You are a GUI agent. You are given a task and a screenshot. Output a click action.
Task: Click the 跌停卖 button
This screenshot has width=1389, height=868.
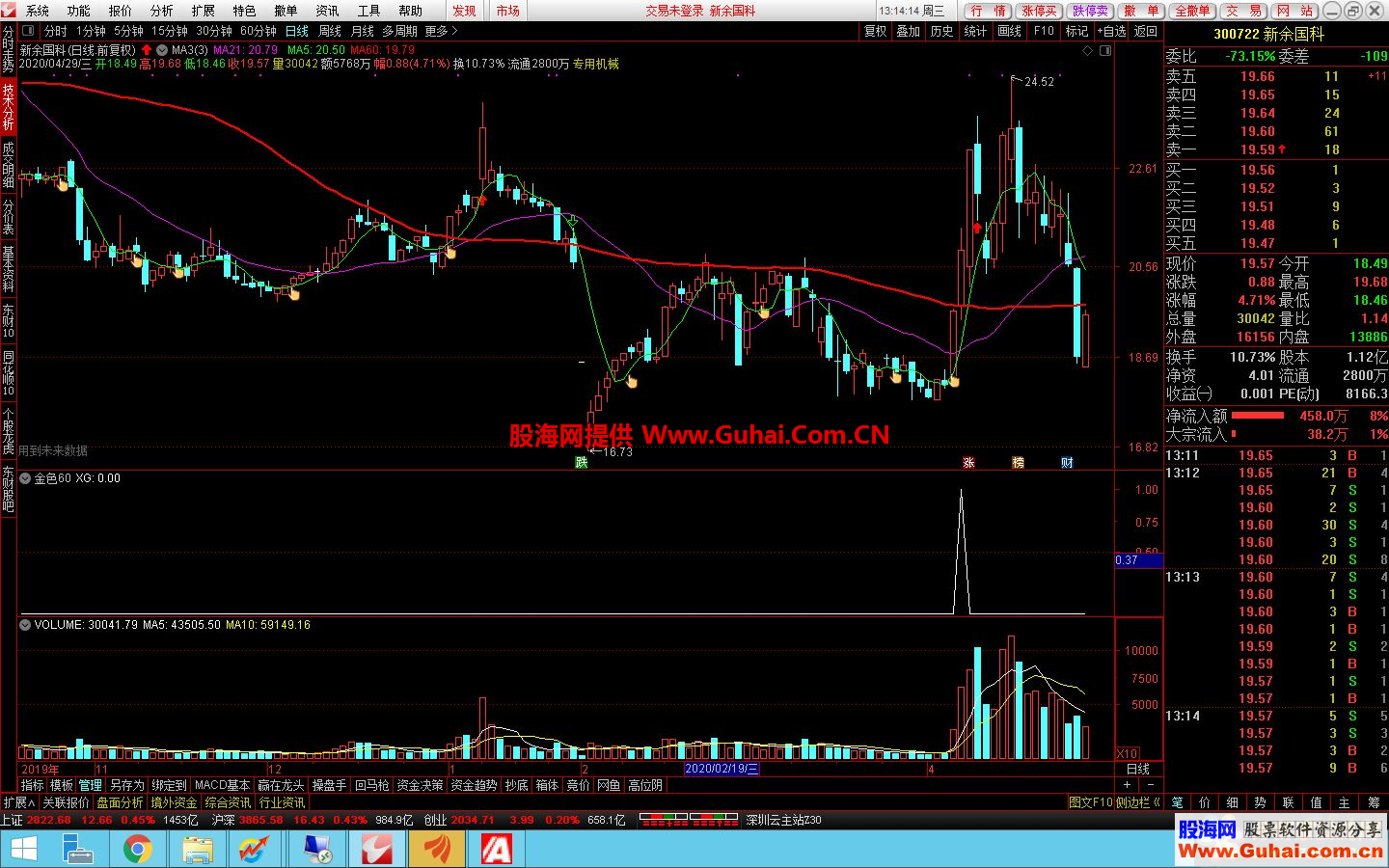pyautogui.click(x=1091, y=11)
